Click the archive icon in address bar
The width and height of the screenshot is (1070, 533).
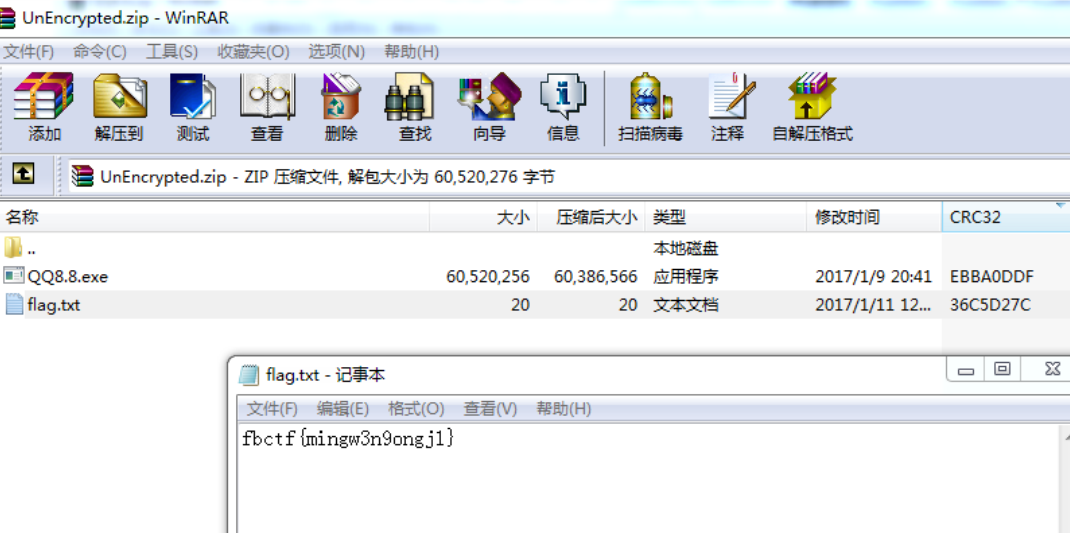83,176
